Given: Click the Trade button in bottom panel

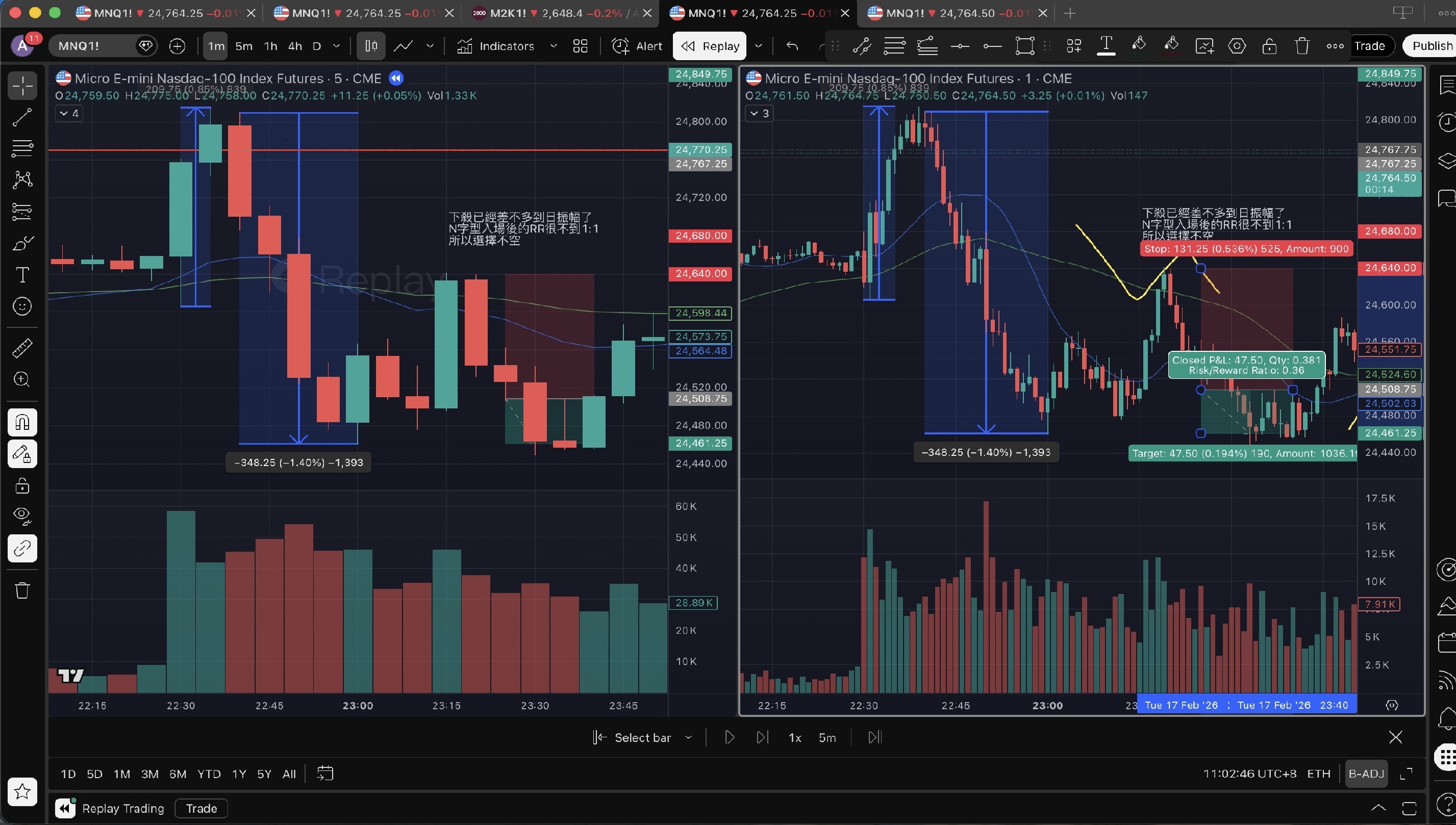Looking at the screenshot, I should tap(201, 809).
